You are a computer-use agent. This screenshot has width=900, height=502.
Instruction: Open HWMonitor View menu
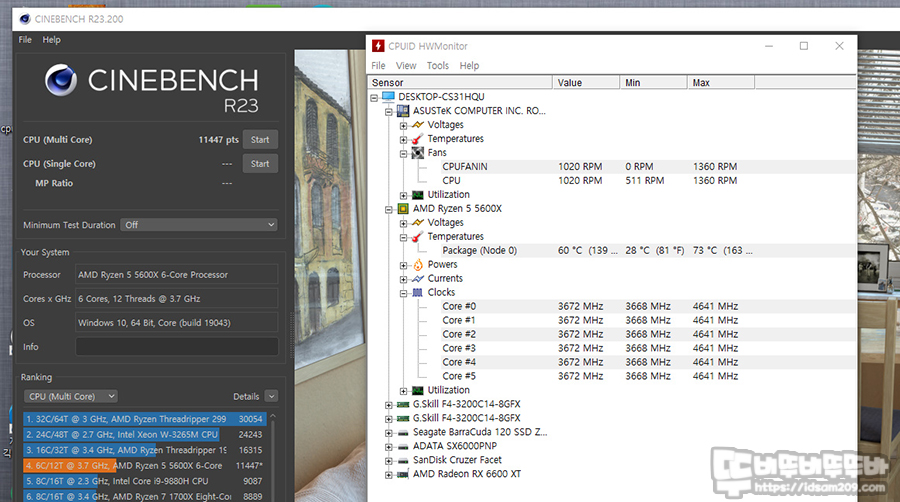406,65
